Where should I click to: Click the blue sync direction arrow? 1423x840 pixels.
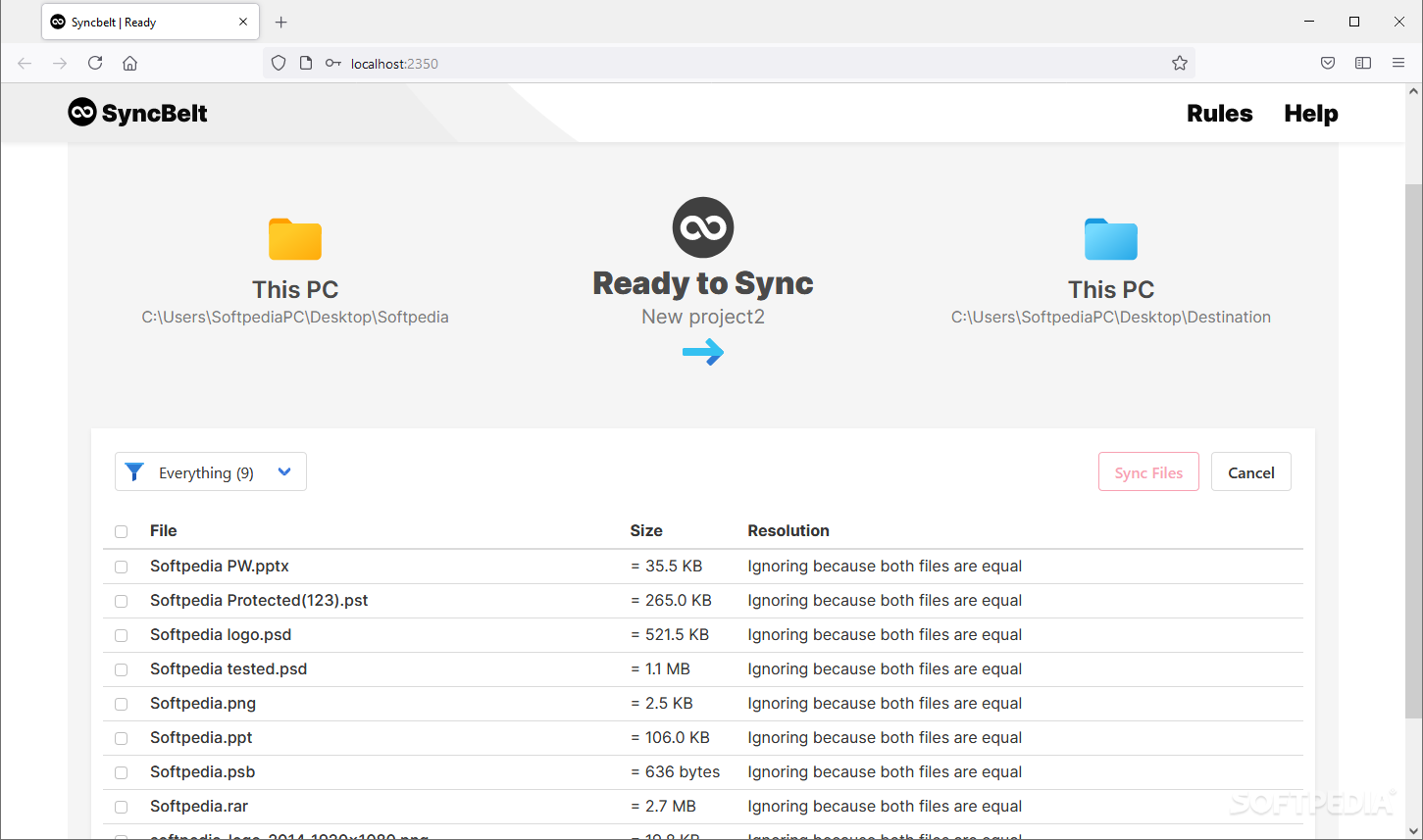coord(703,352)
